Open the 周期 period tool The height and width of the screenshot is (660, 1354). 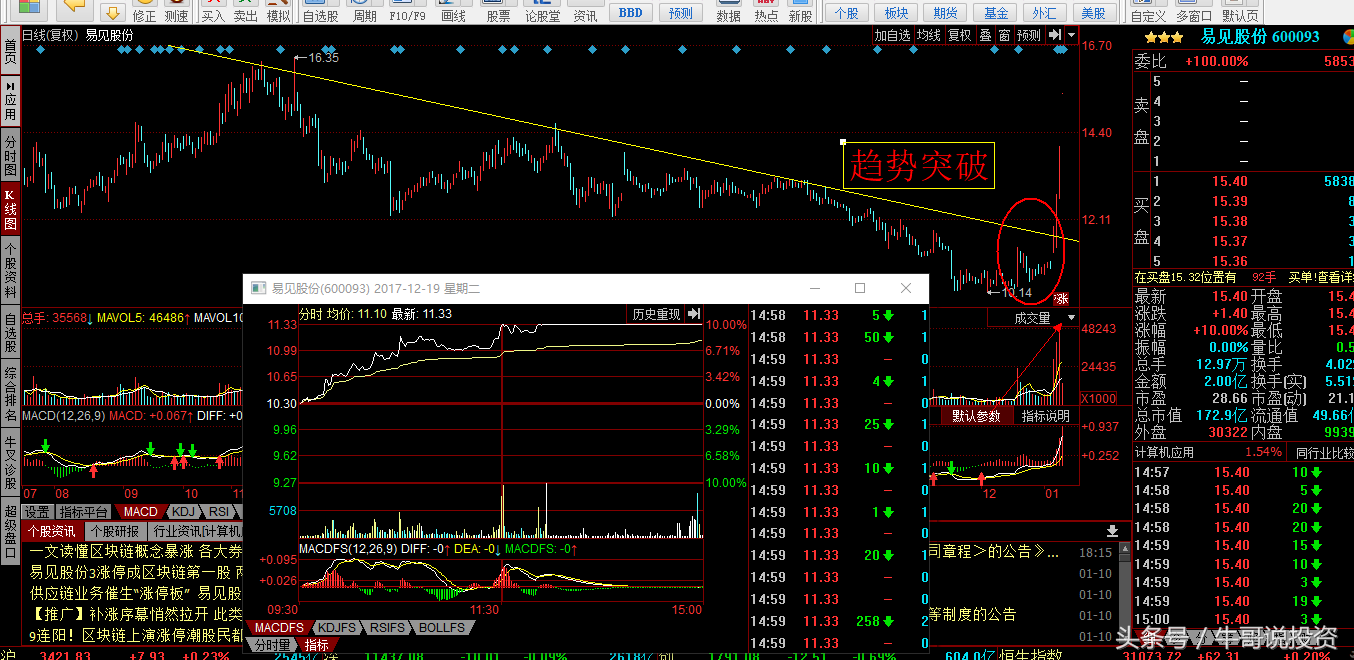click(x=365, y=12)
